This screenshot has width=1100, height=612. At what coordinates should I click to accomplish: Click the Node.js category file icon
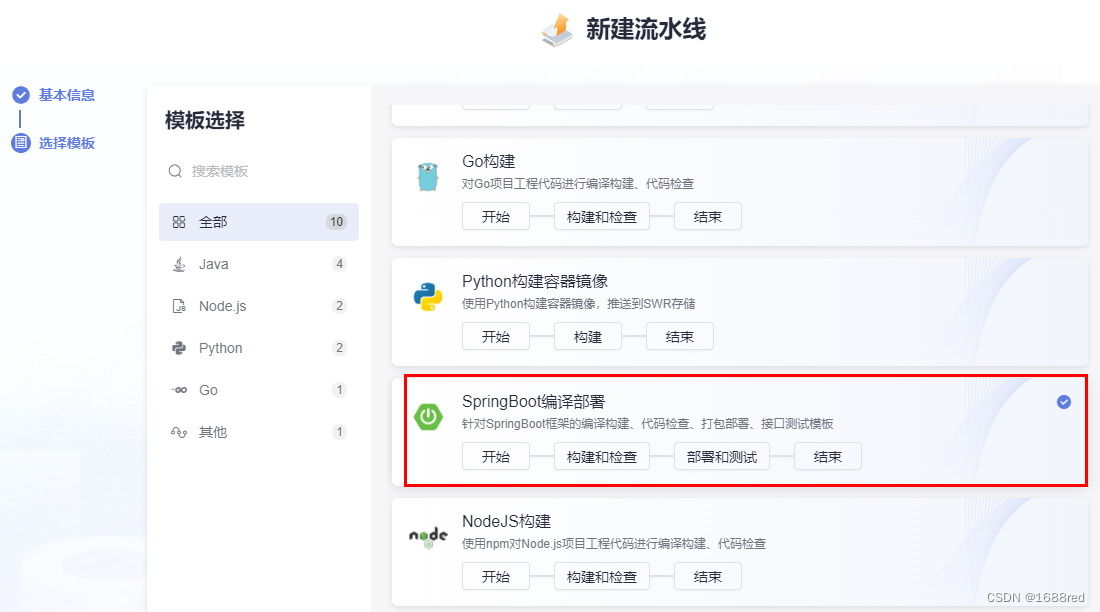point(179,306)
